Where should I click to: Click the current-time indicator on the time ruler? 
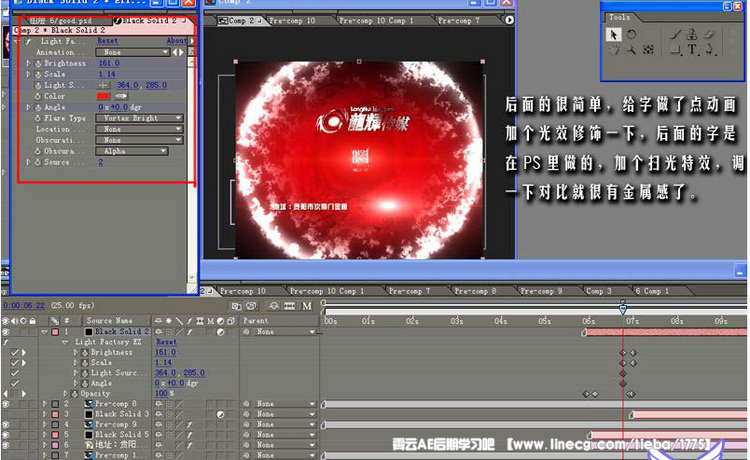[x=623, y=309]
